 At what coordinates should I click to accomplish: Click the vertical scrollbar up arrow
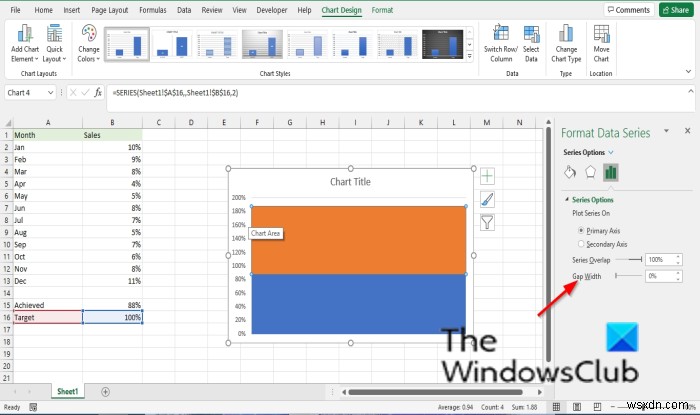[548, 122]
